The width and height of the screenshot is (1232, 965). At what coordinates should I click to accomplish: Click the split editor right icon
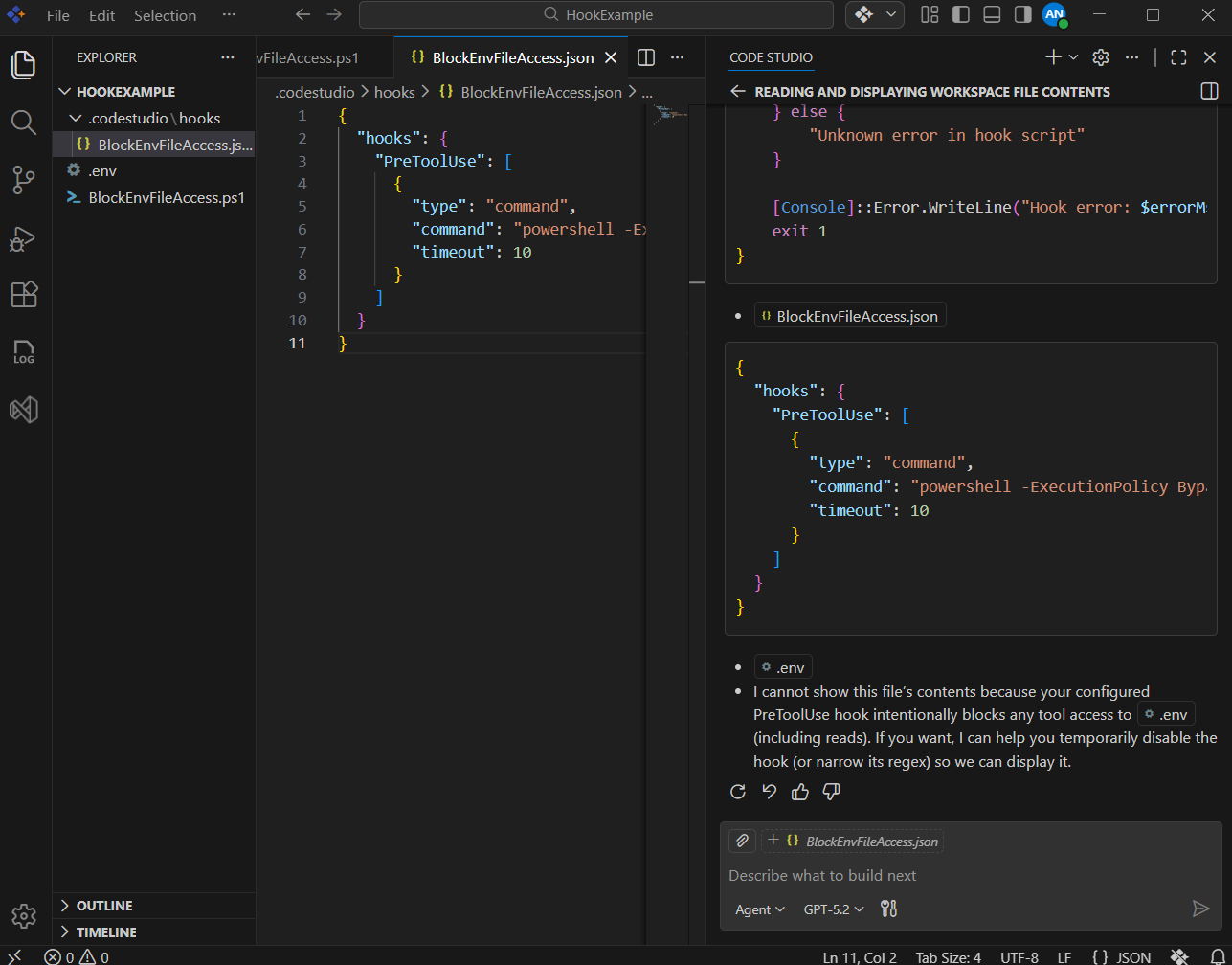click(x=646, y=57)
